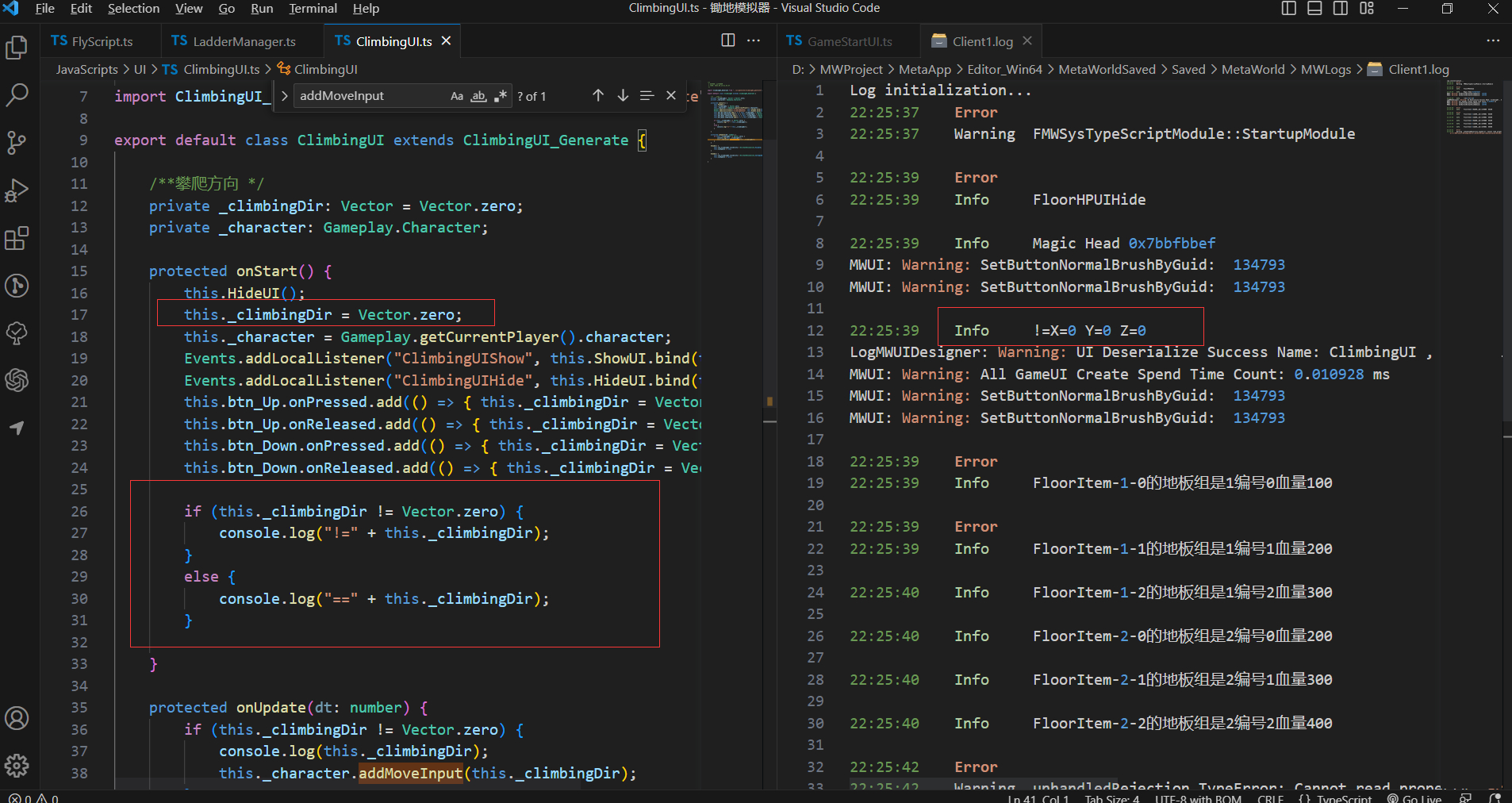Toggle Match Case in find widget
The width and height of the screenshot is (1512, 803).
[457, 96]
